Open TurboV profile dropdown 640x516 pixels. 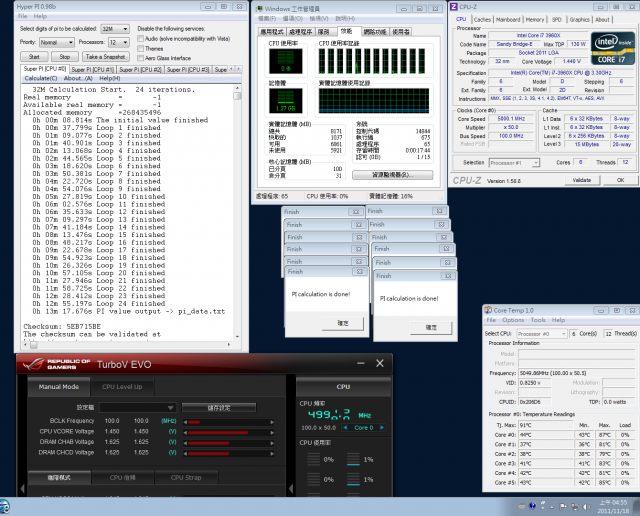click(138, 407)
